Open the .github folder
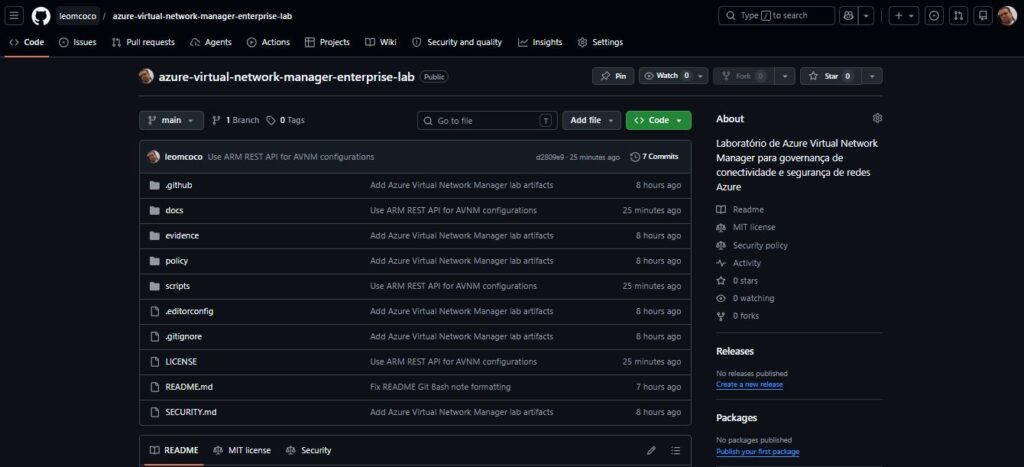This screenshot has width=1024, height=467. pos(178,185)
